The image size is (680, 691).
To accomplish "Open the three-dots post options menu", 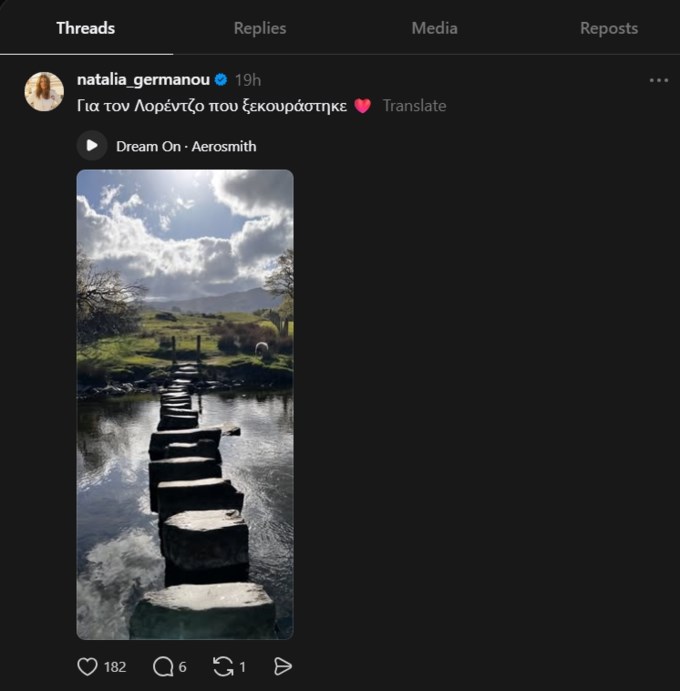I will click(x=658, y=80).
